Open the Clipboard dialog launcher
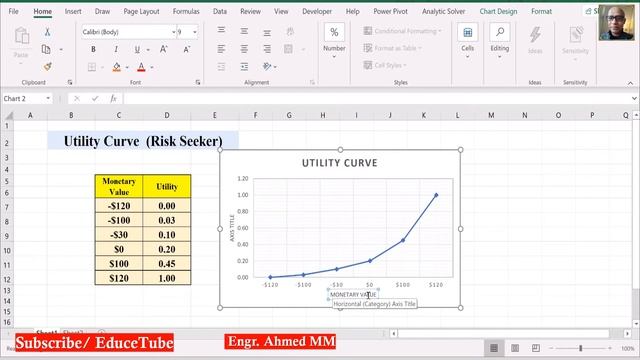640x360 pixels. pyautogui.click(x=70, y=82)
